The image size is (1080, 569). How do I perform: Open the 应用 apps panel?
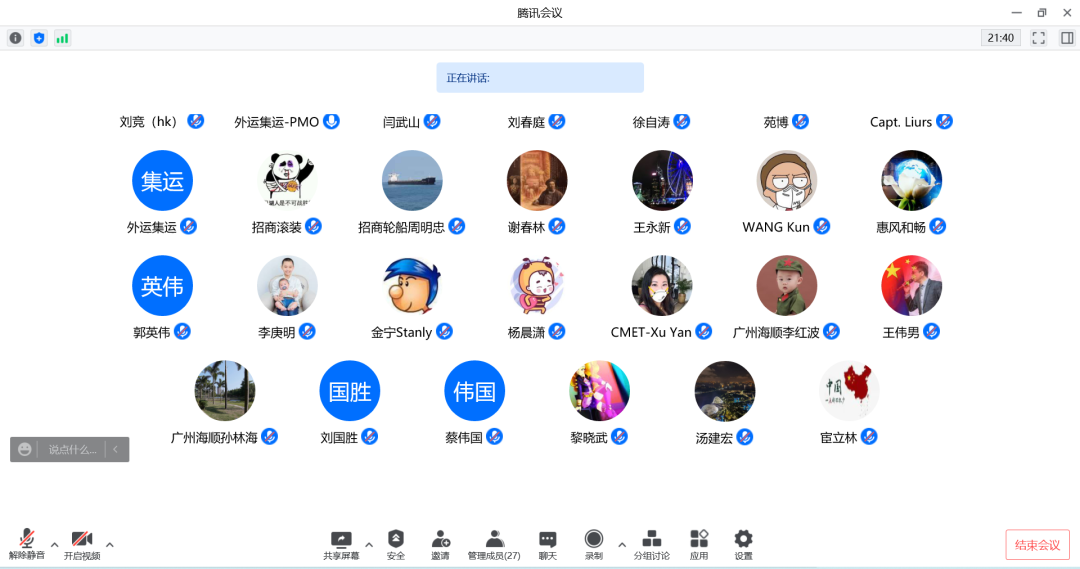[x=698, y=544]
